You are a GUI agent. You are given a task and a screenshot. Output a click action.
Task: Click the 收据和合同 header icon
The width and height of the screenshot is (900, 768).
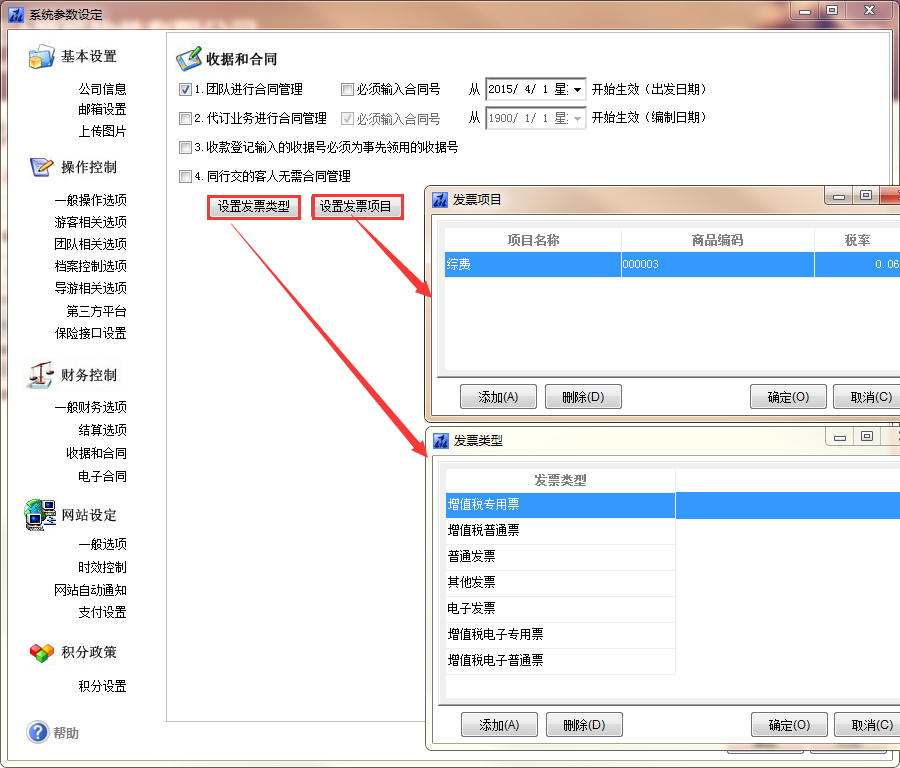tap(188, 60)
